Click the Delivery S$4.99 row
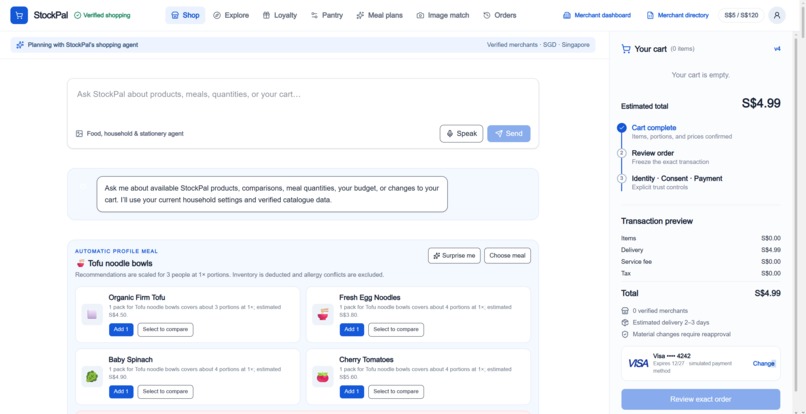 701,250
